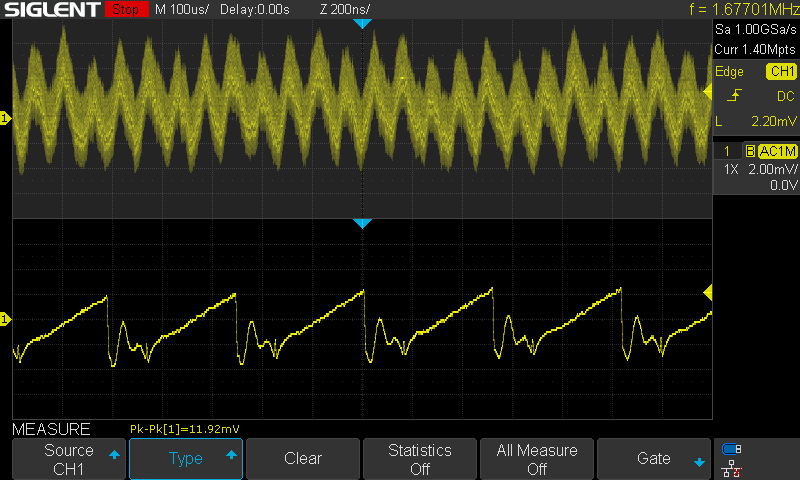The image size is (800, 480).
Task: Select the CH1 trigger source label
Action: coord(780,72)
